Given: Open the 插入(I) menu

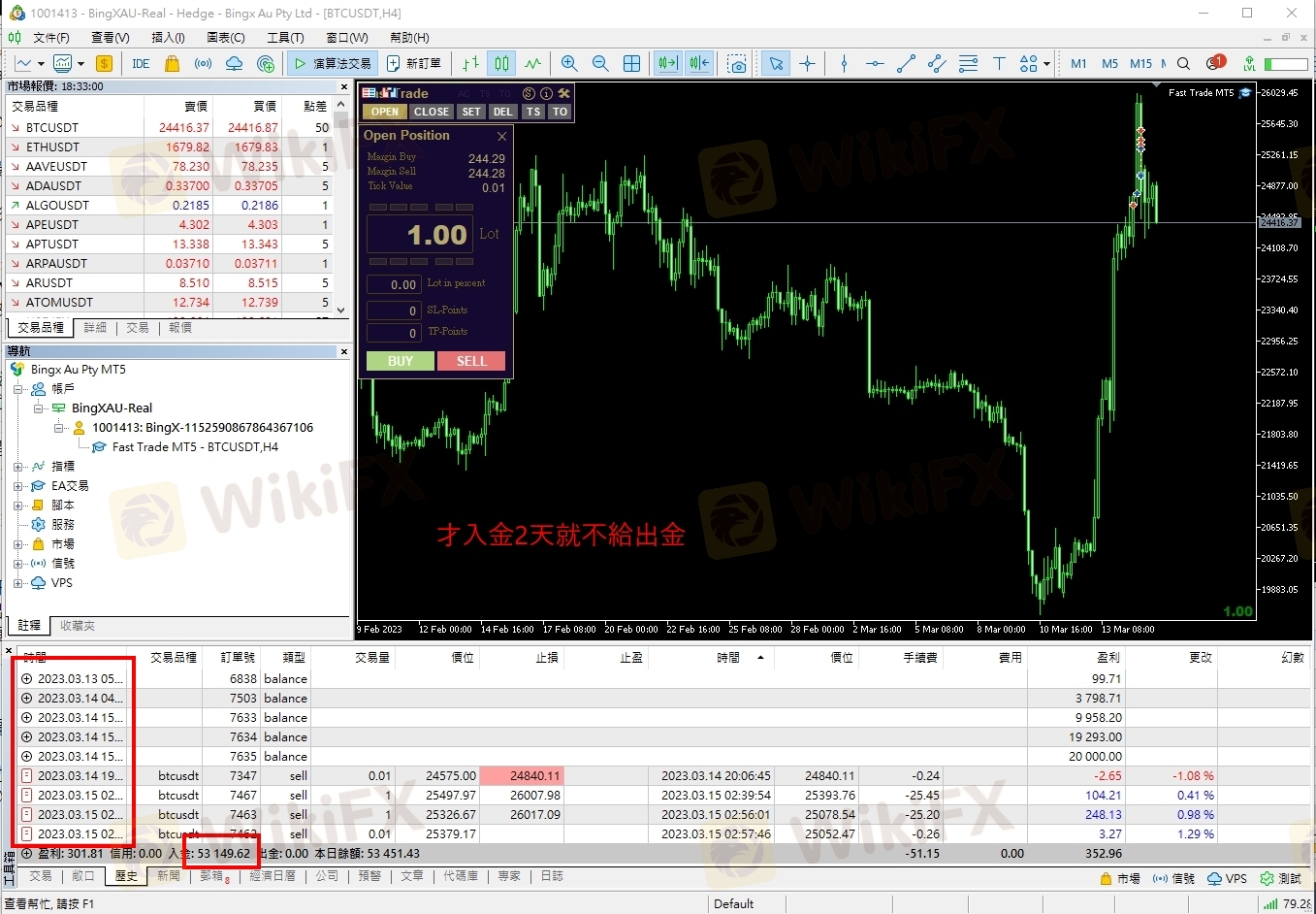Looking at the screenshot, I should [168, 37].
